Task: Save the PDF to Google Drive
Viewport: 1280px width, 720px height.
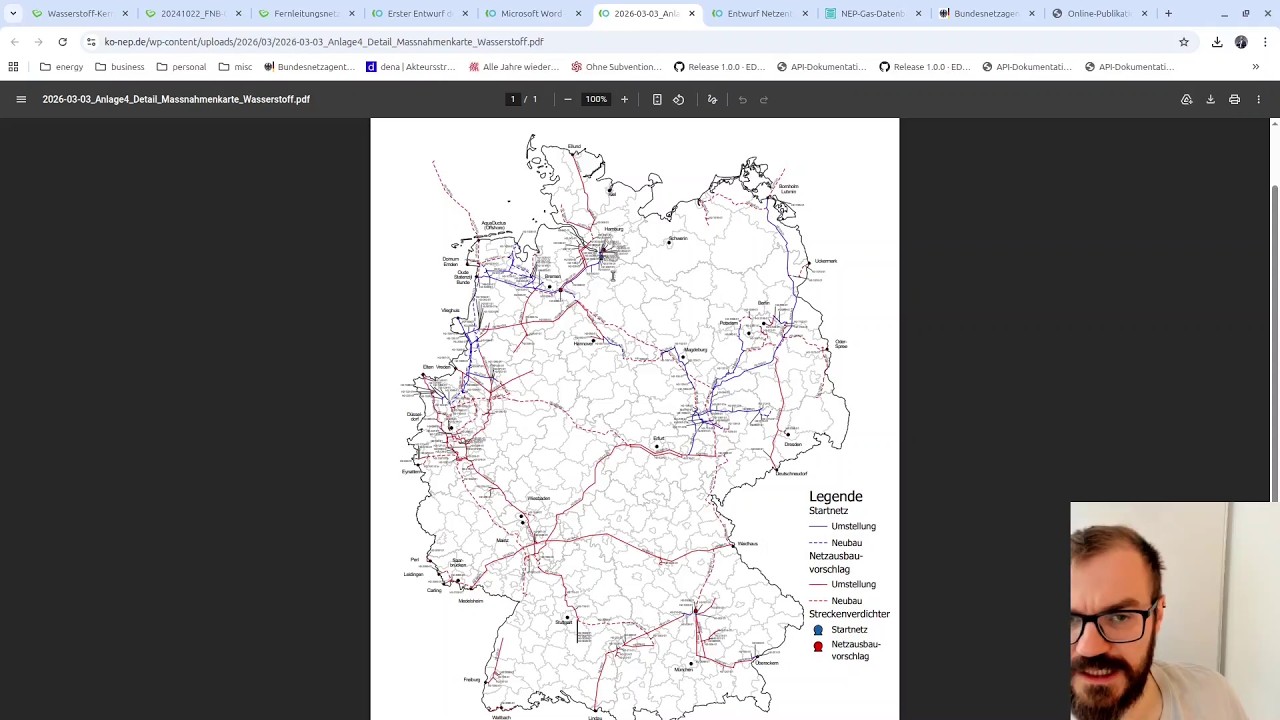Action: pos(1186,99)
